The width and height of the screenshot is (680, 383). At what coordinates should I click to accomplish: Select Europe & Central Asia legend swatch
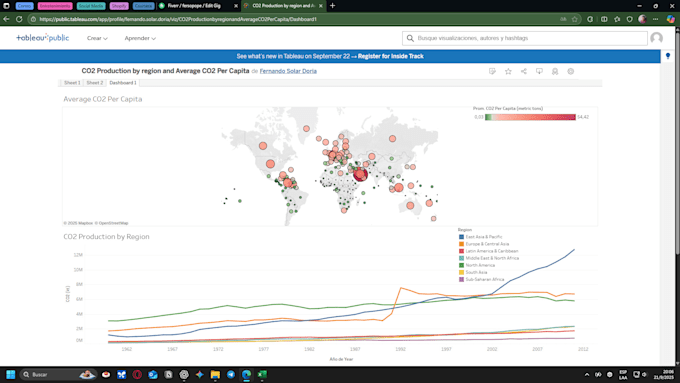point(461,244)
